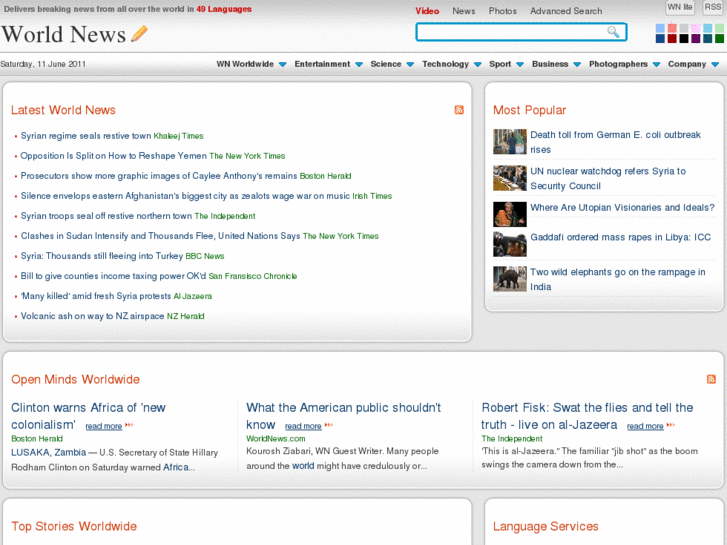727x545 pixels.
Task: Open Advanced Search link
Action: pyautogui.click(x=566, y=11)
